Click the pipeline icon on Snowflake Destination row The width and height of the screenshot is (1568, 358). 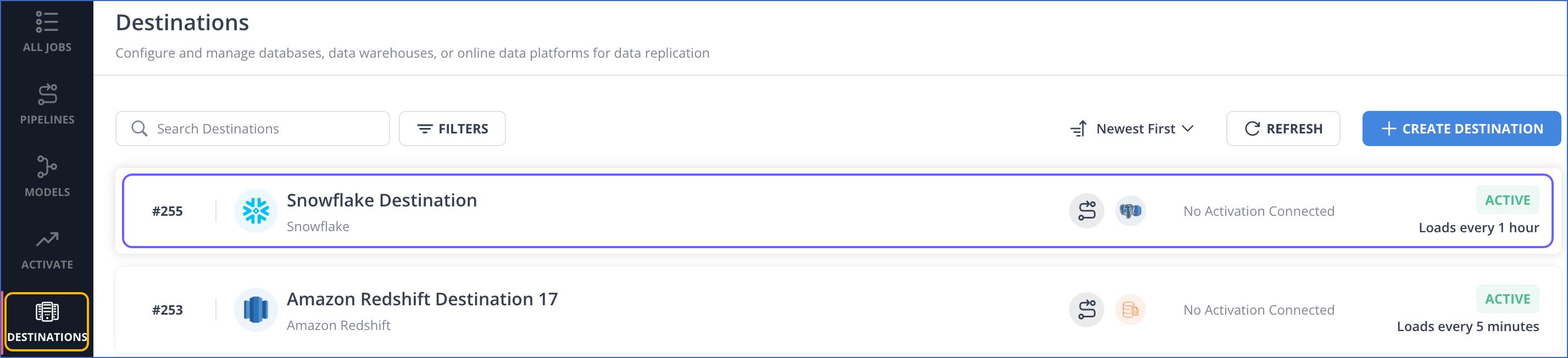tap(1087, 211)
